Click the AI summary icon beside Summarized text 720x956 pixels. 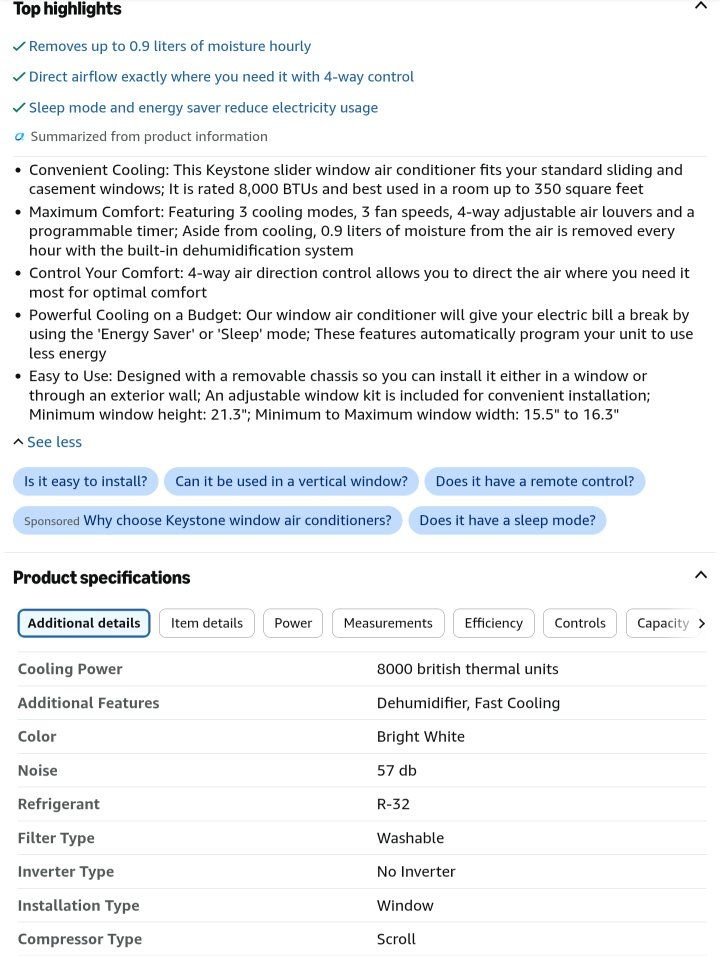[x=20, y=137]
